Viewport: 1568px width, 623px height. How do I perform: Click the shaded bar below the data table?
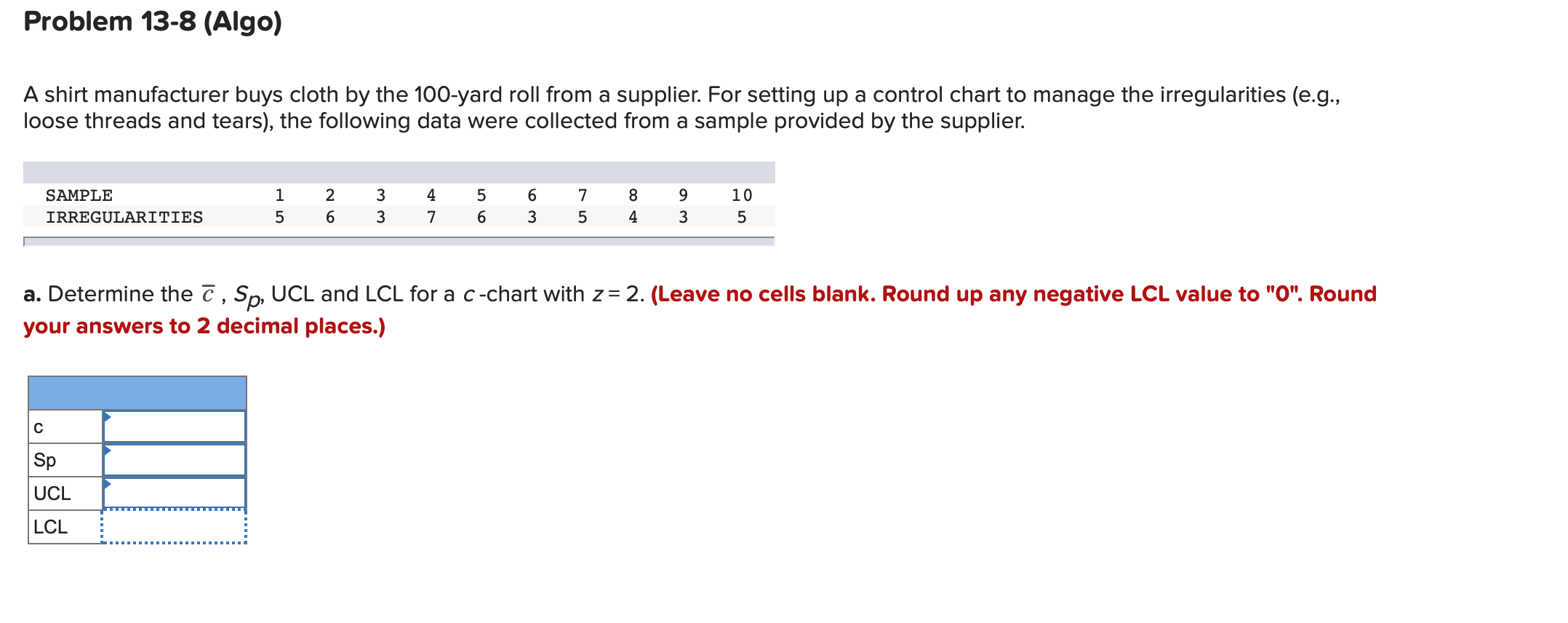pyautogui.click(x=400, y=240)
